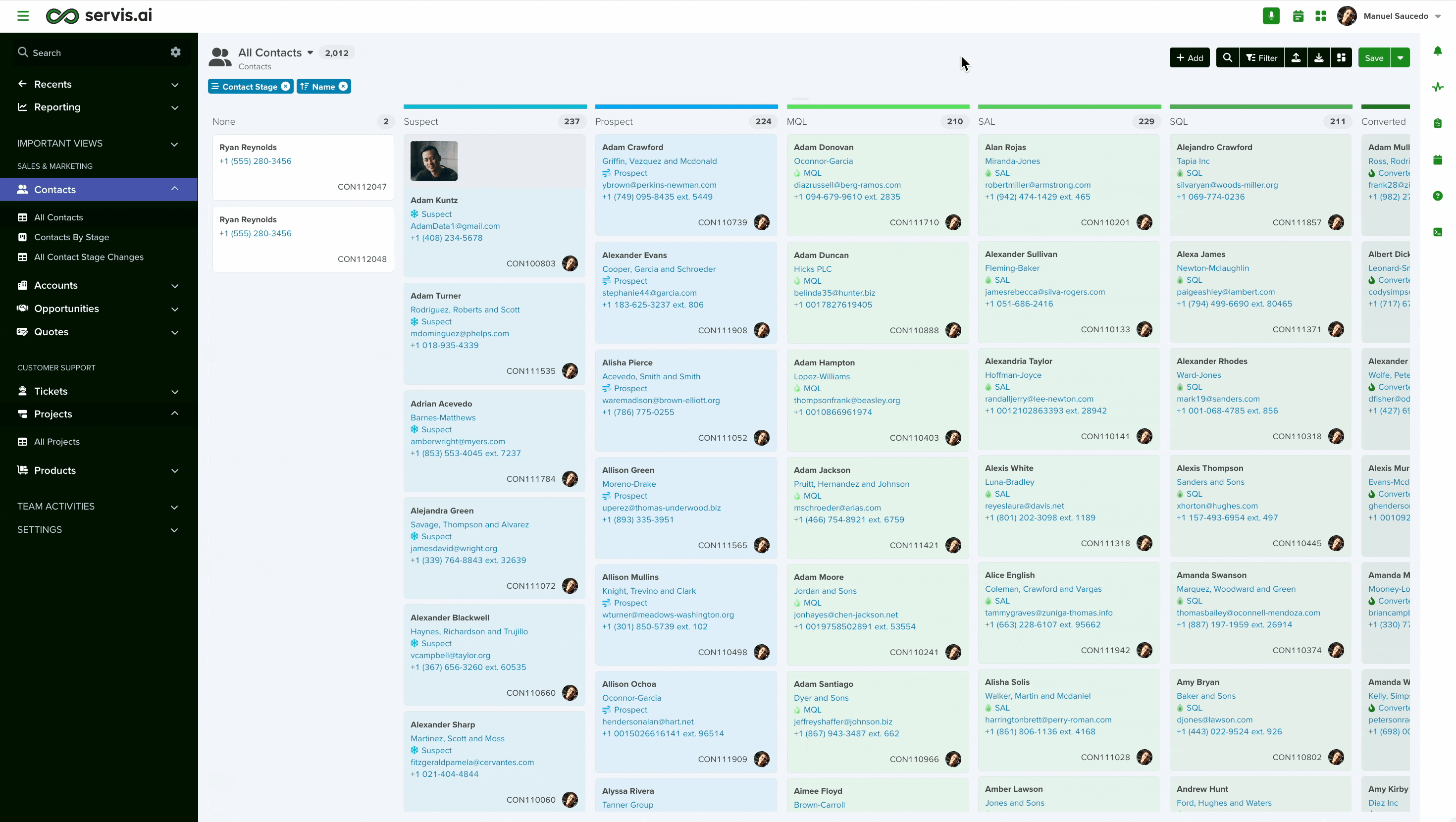The height and width of the screenshot is (822, 1456).
Task: Open All Projects in sidebar
Action: [56, 442]
